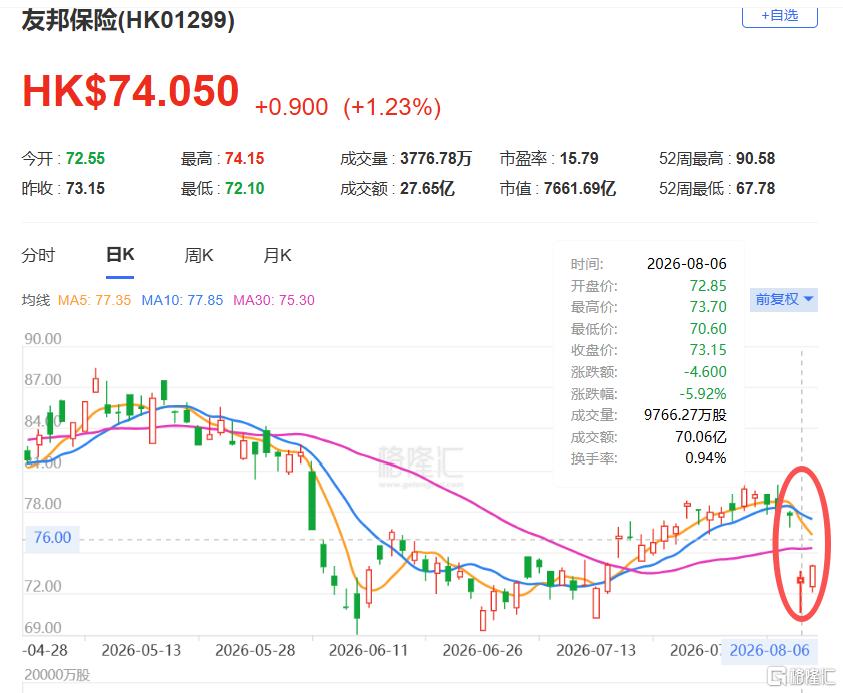Image resolution: width=843 pixels, height=693 pixels.
Task: Click the 2026-05-13 date axis label
Action: [141, 651]
